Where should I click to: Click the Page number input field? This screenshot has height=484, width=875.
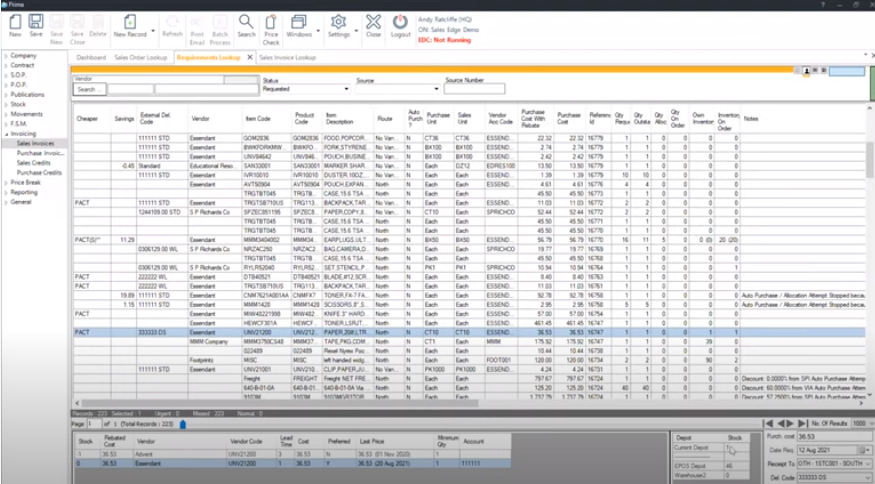point(93,424)
